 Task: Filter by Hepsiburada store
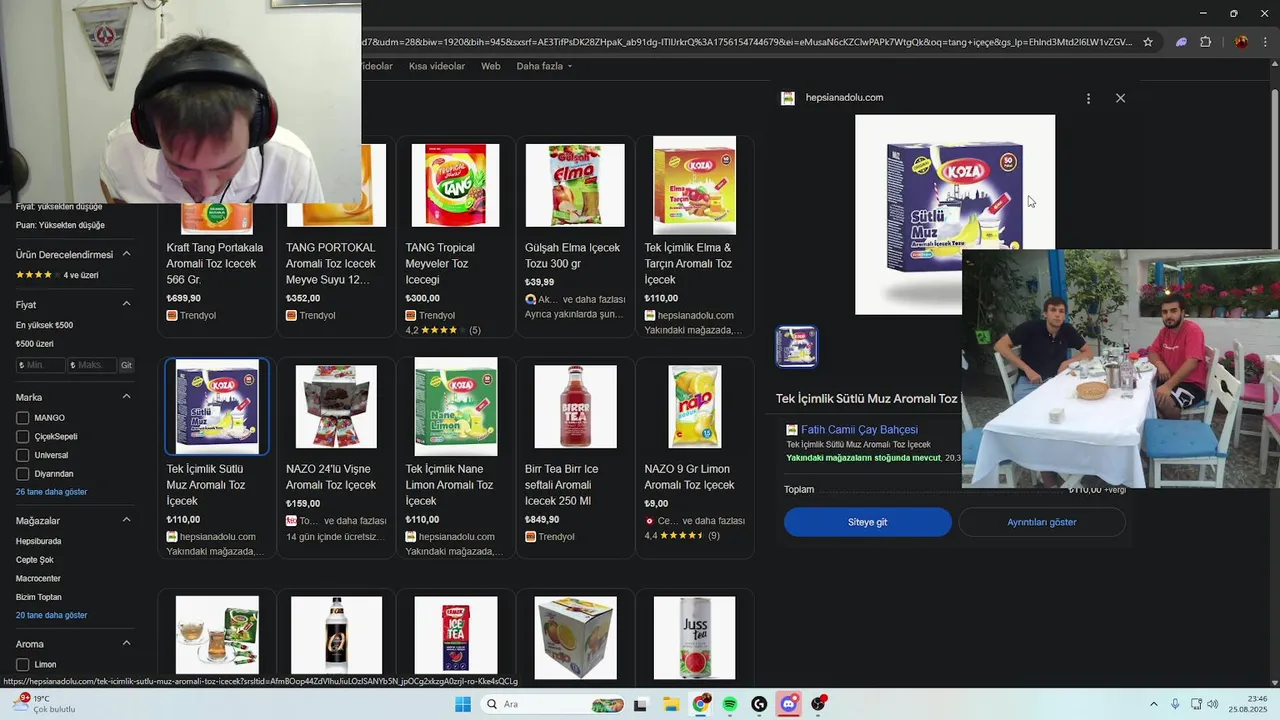(x=39, y=541)
